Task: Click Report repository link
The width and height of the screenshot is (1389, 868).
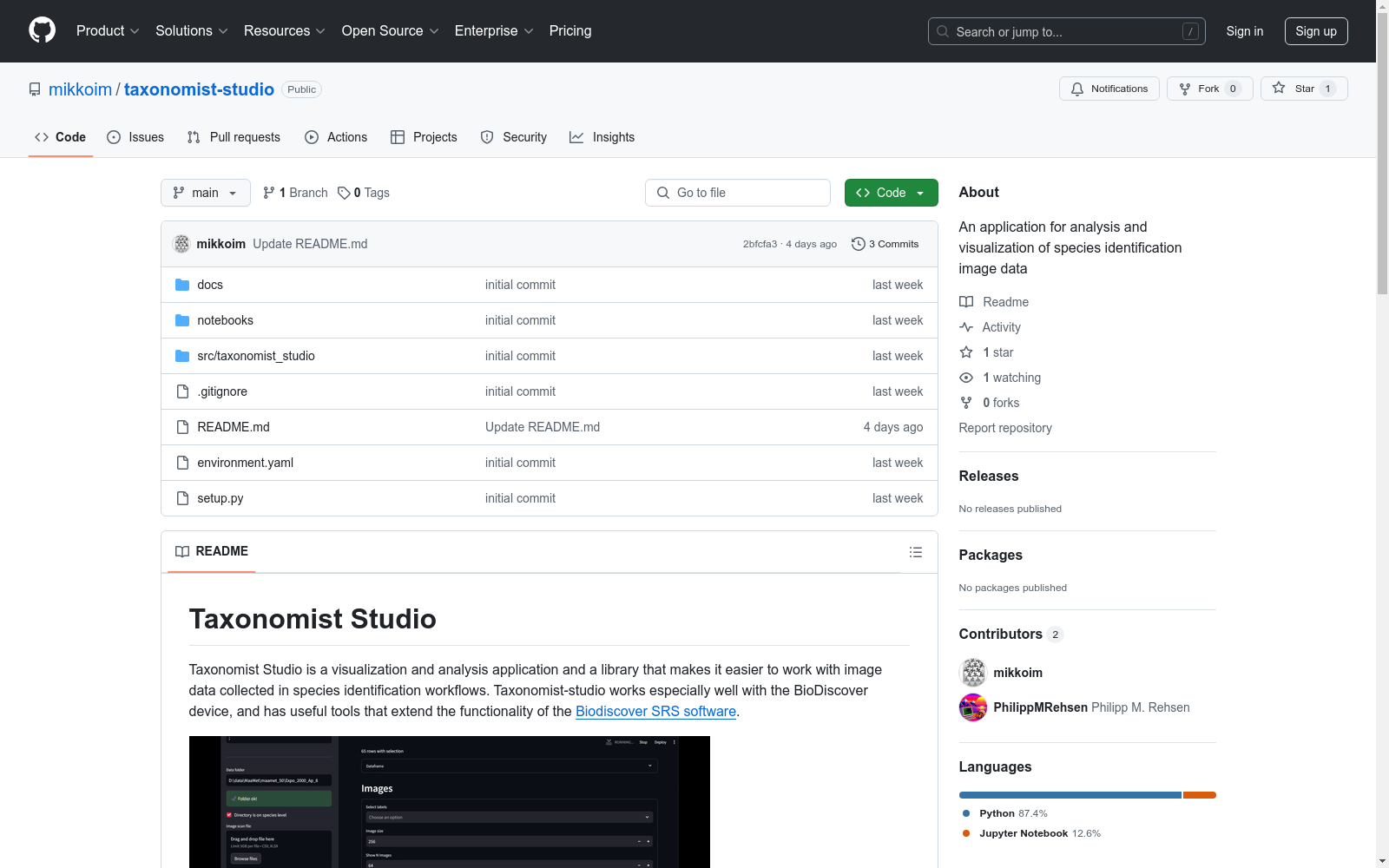Action: pyautogui.click(x=1005, y=428)
